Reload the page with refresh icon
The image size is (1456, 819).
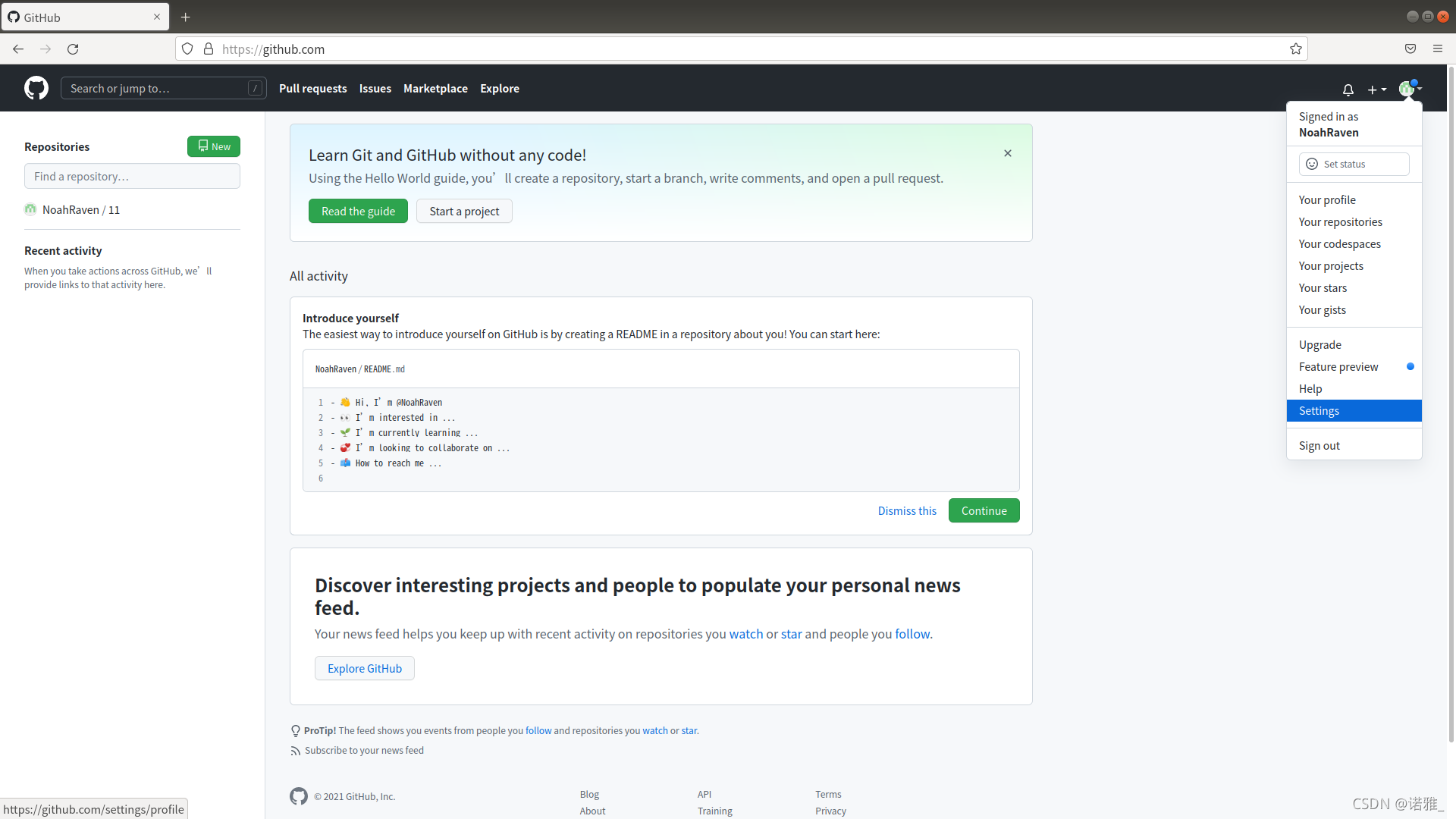73,49
